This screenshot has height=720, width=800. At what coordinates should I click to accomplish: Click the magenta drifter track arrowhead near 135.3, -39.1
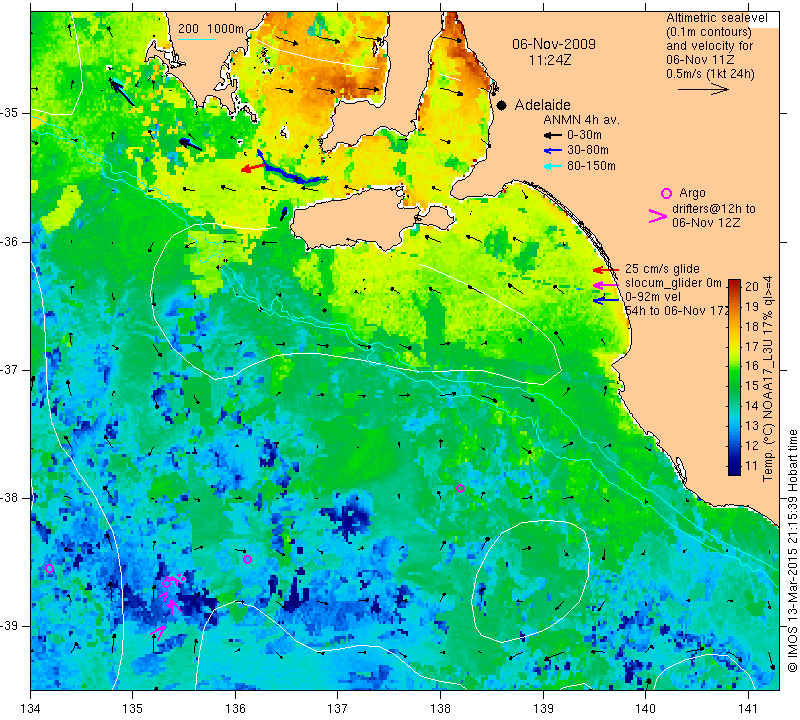point(159,633)
